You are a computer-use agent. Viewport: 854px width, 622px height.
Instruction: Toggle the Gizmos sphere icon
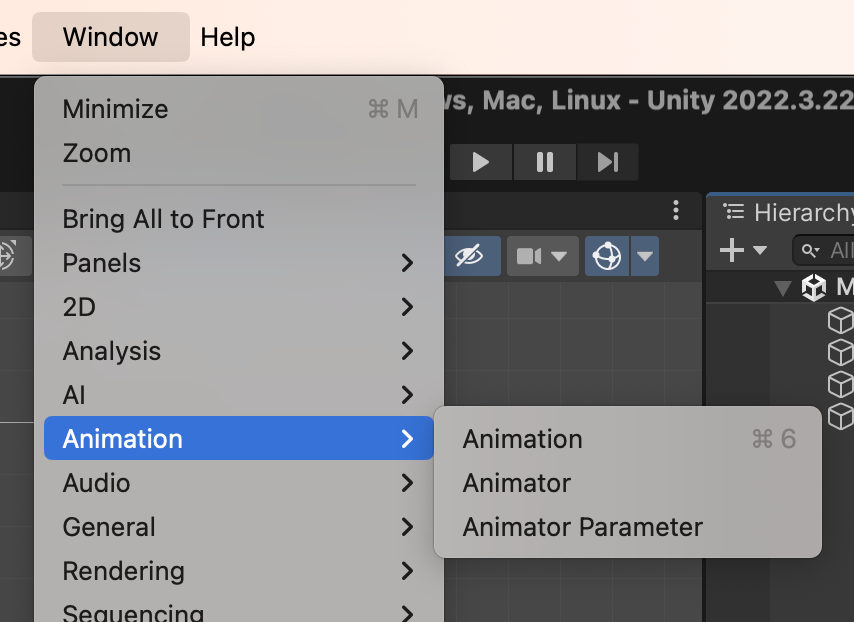606,257
